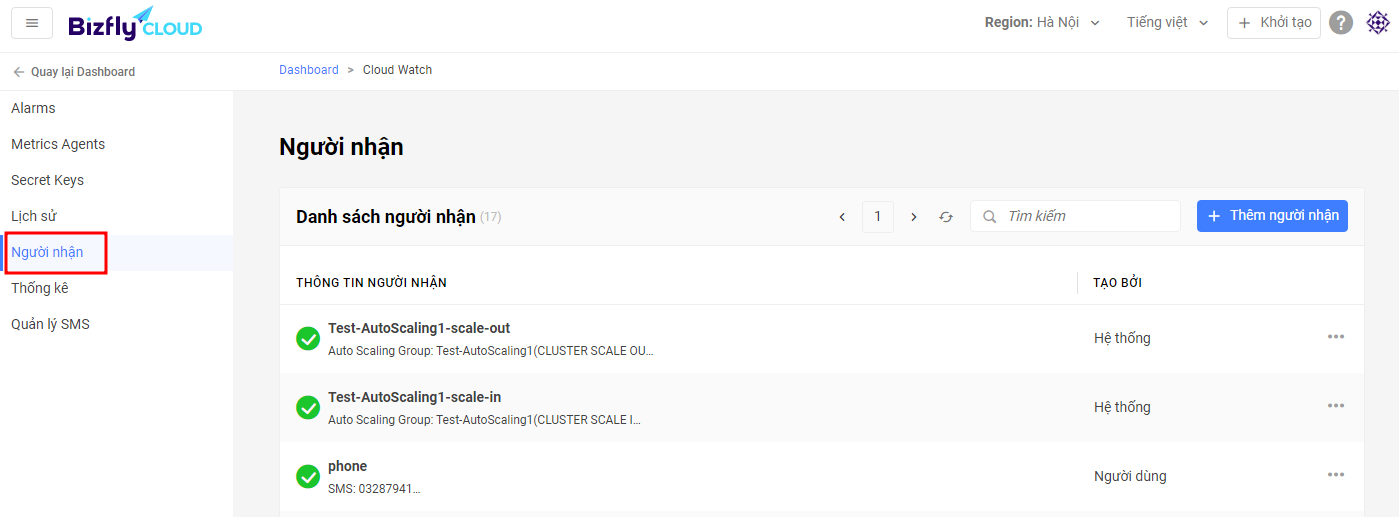This screenshot has width=1399, height=517.
Task: Select Alarms in the sidebar
Action: click(33, 108)
